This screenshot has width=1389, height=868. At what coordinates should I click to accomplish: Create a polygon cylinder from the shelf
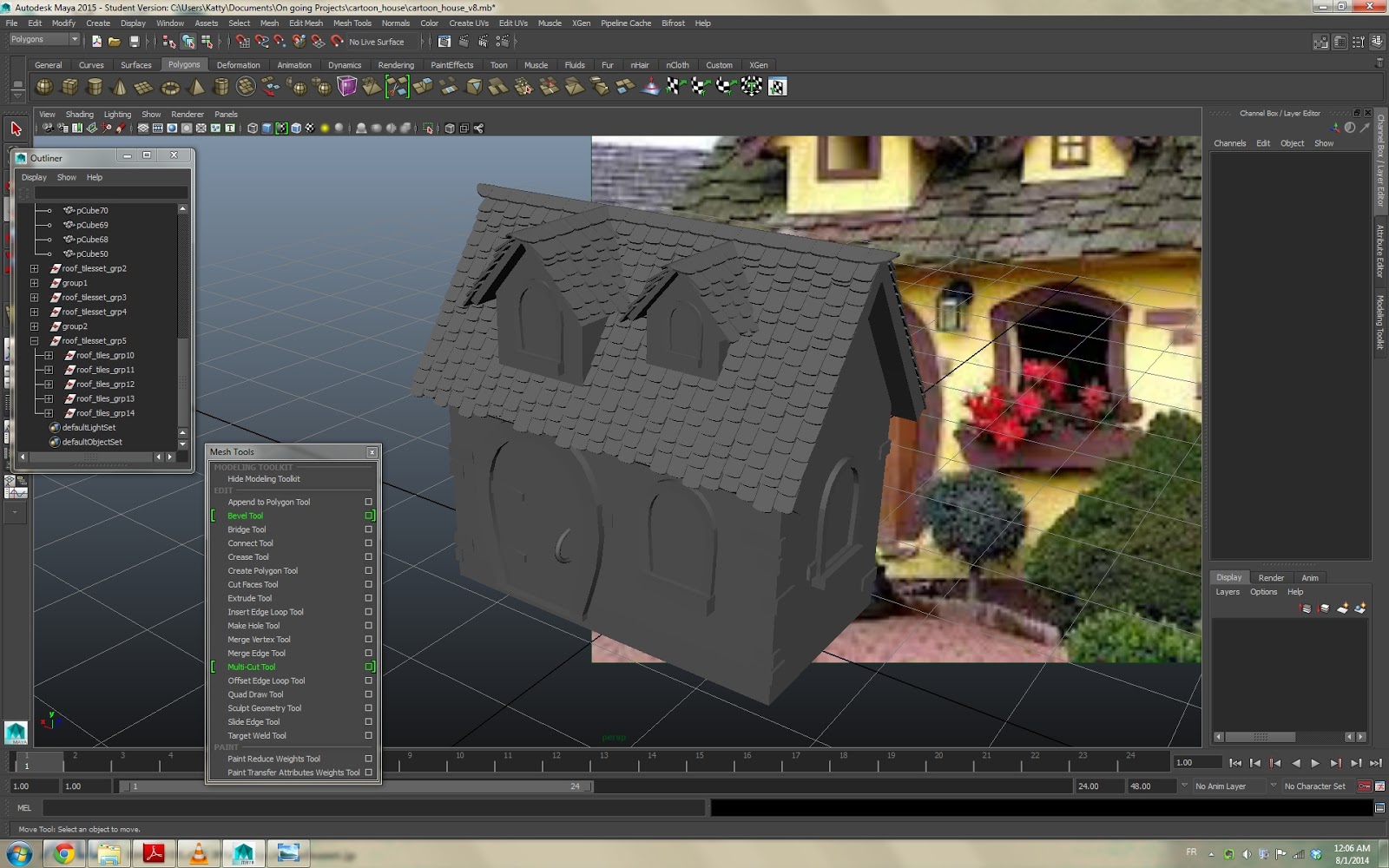point(95,87)
